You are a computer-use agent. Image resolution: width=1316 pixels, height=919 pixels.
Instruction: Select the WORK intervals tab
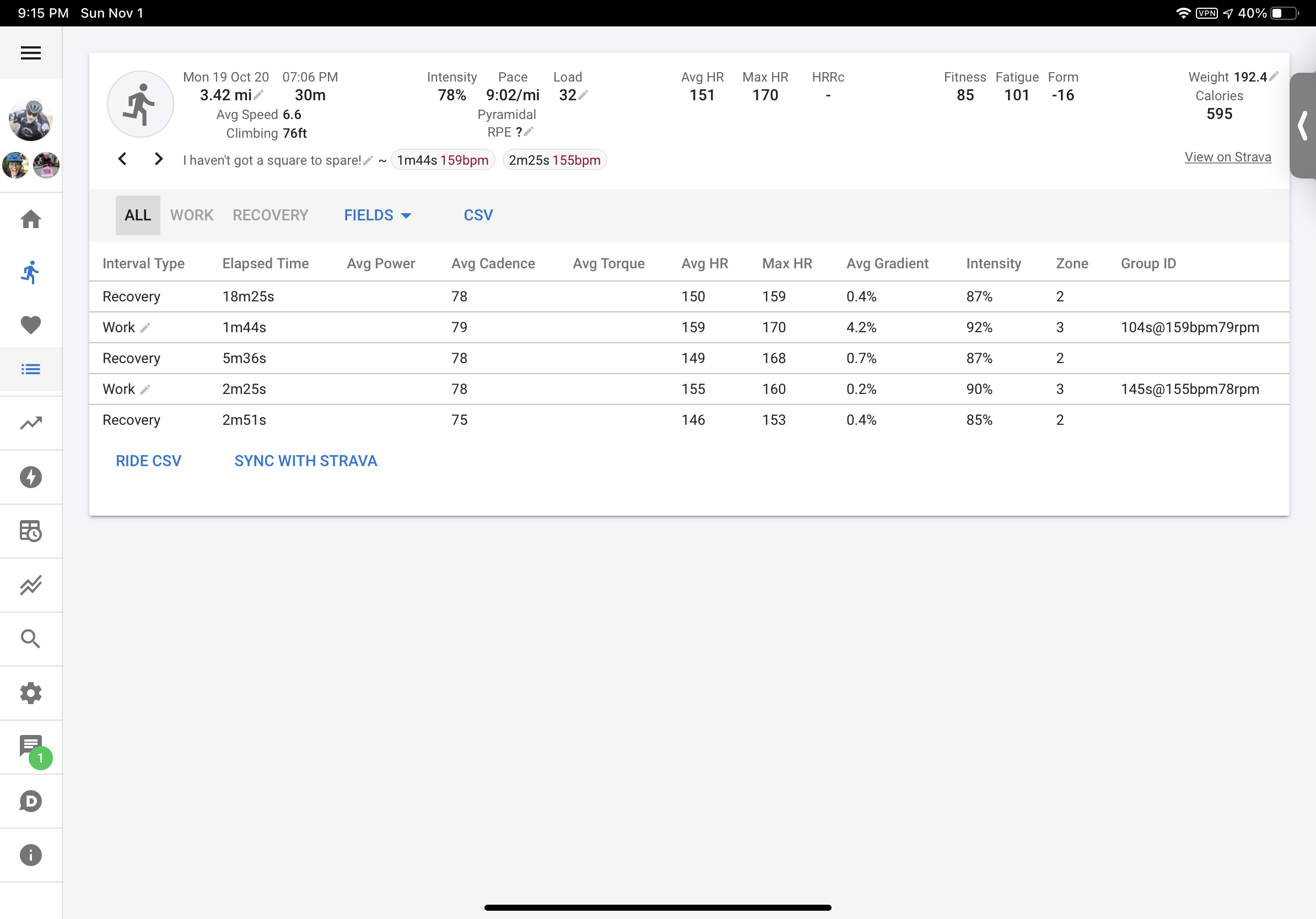coord(191,215)
